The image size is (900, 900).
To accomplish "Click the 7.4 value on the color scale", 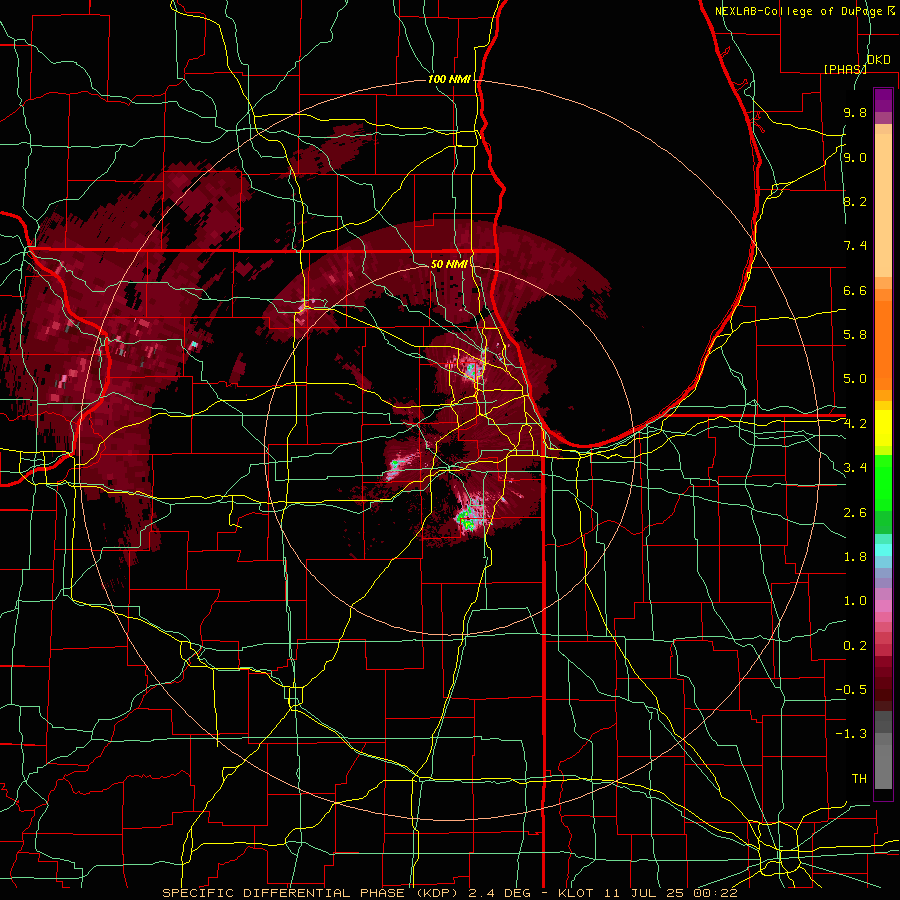I will (855, 246).
